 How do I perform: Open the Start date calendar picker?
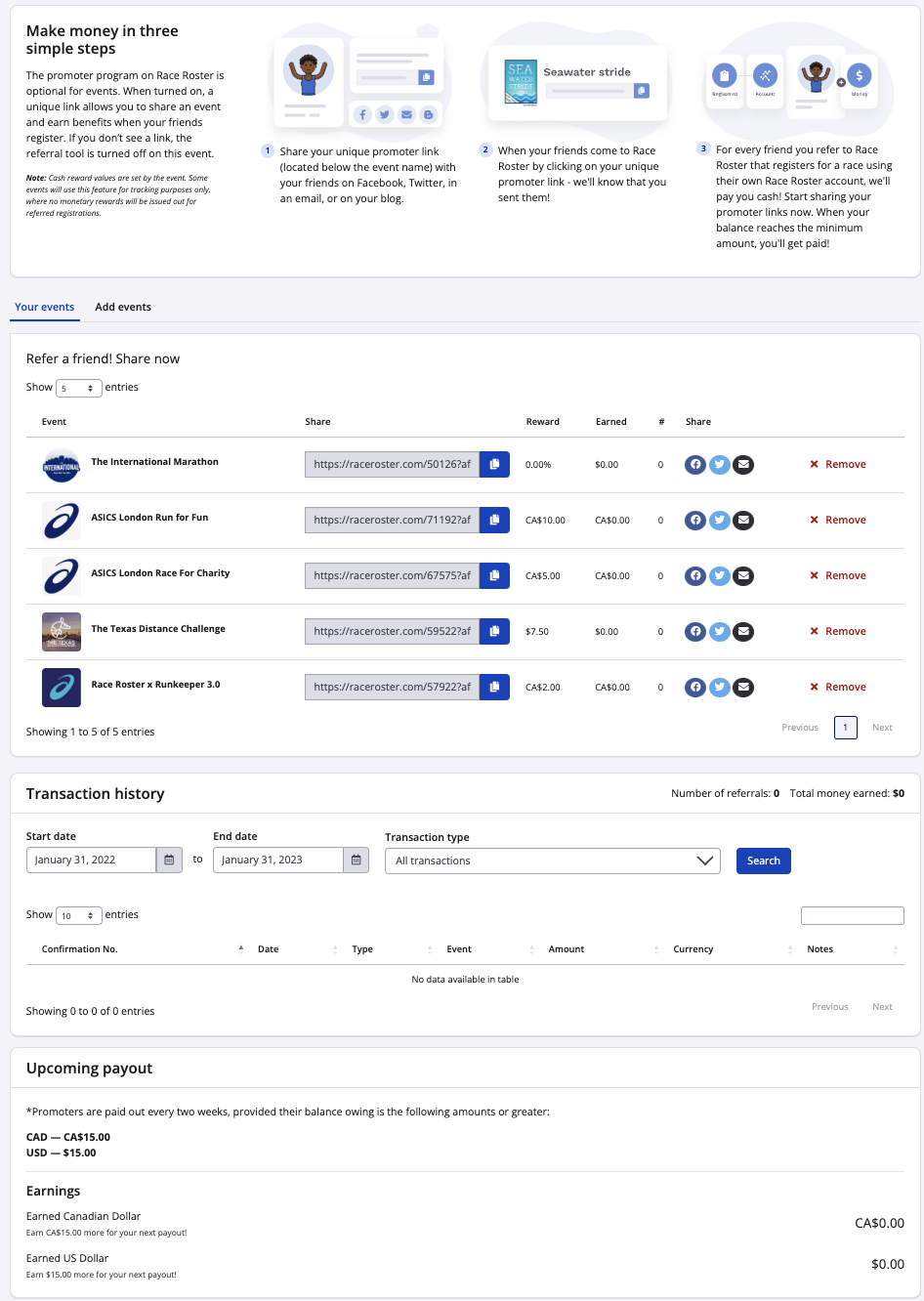pos(169,860)
